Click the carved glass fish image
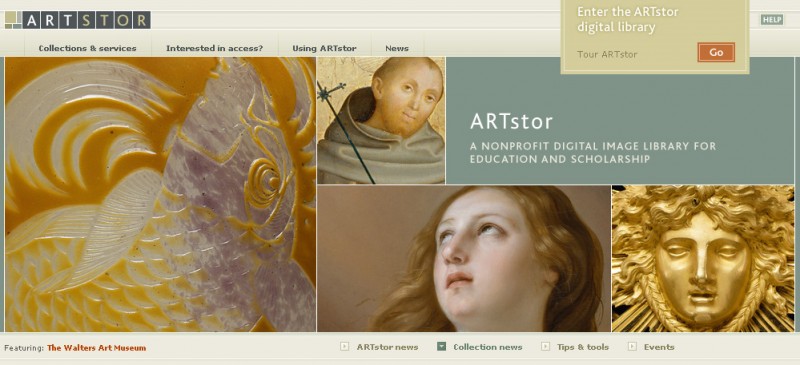 click(x=161, y=194)
